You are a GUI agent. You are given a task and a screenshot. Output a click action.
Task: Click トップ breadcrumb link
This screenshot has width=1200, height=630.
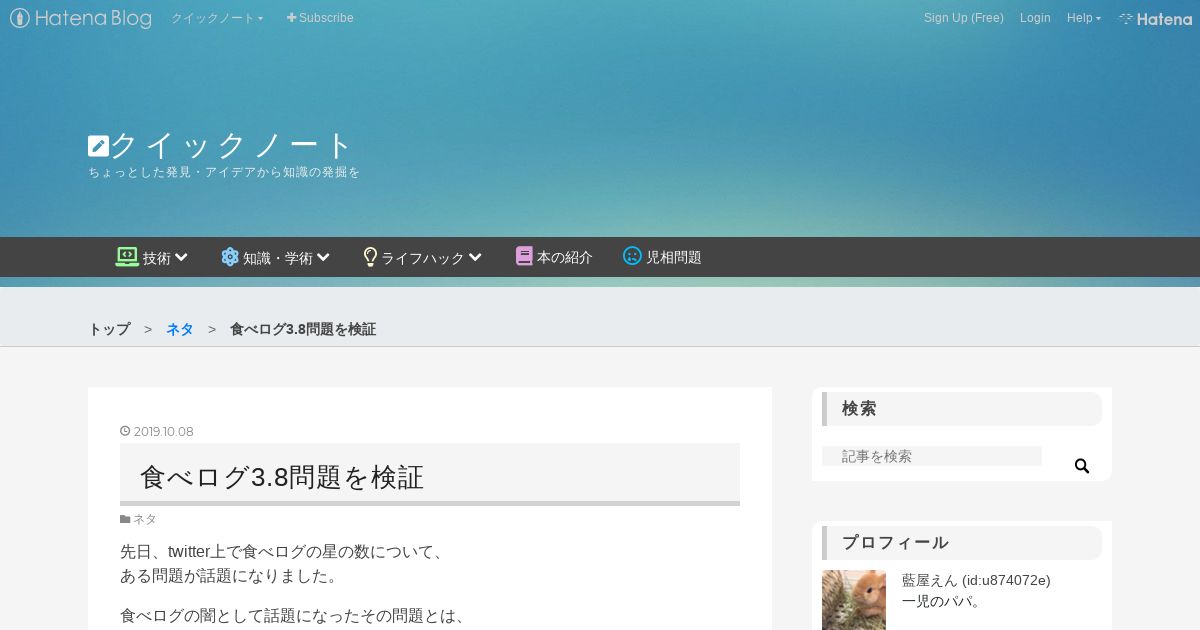pyautogui.click(x=109, y=329)
